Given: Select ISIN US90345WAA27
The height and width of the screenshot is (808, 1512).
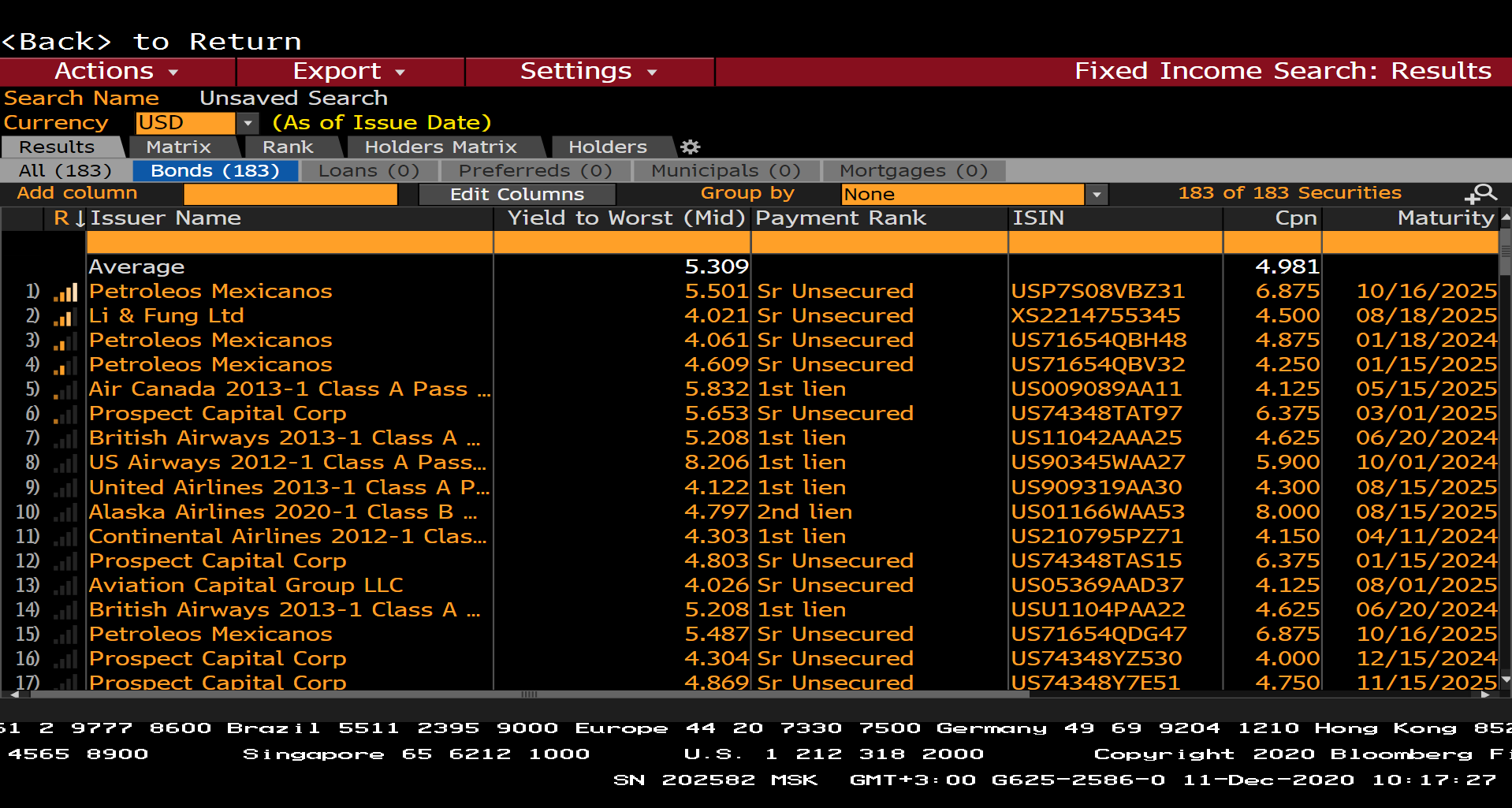Looking at the screenshot, I should pos(1098,463).
